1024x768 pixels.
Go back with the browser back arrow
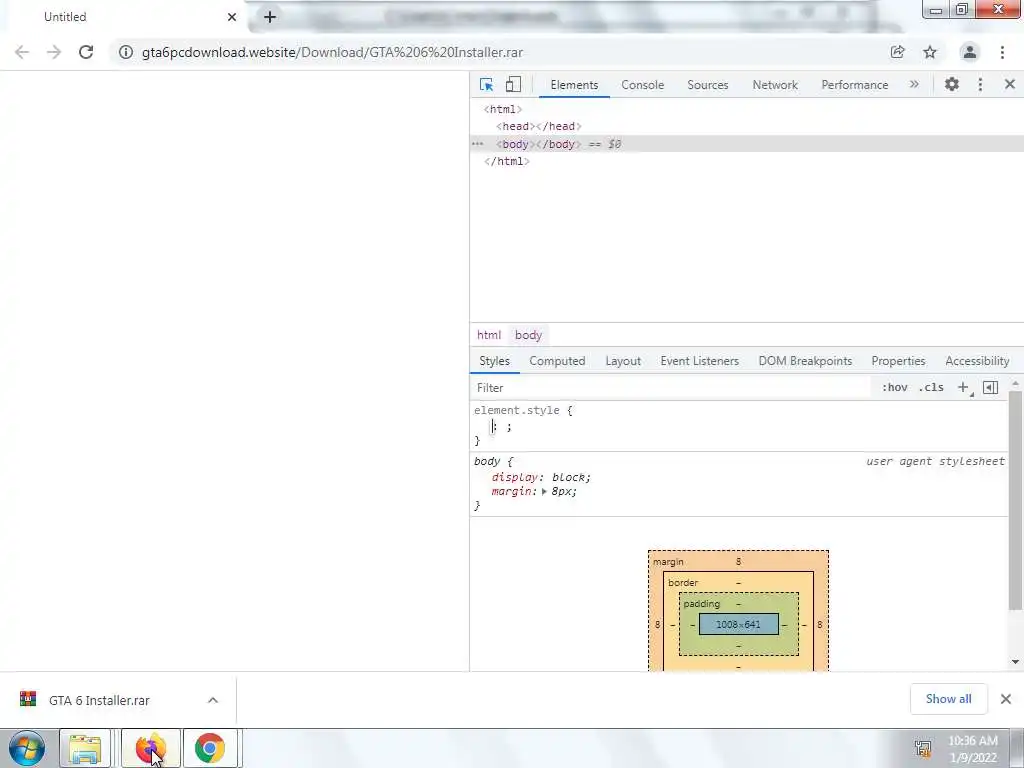click(22, 52)
